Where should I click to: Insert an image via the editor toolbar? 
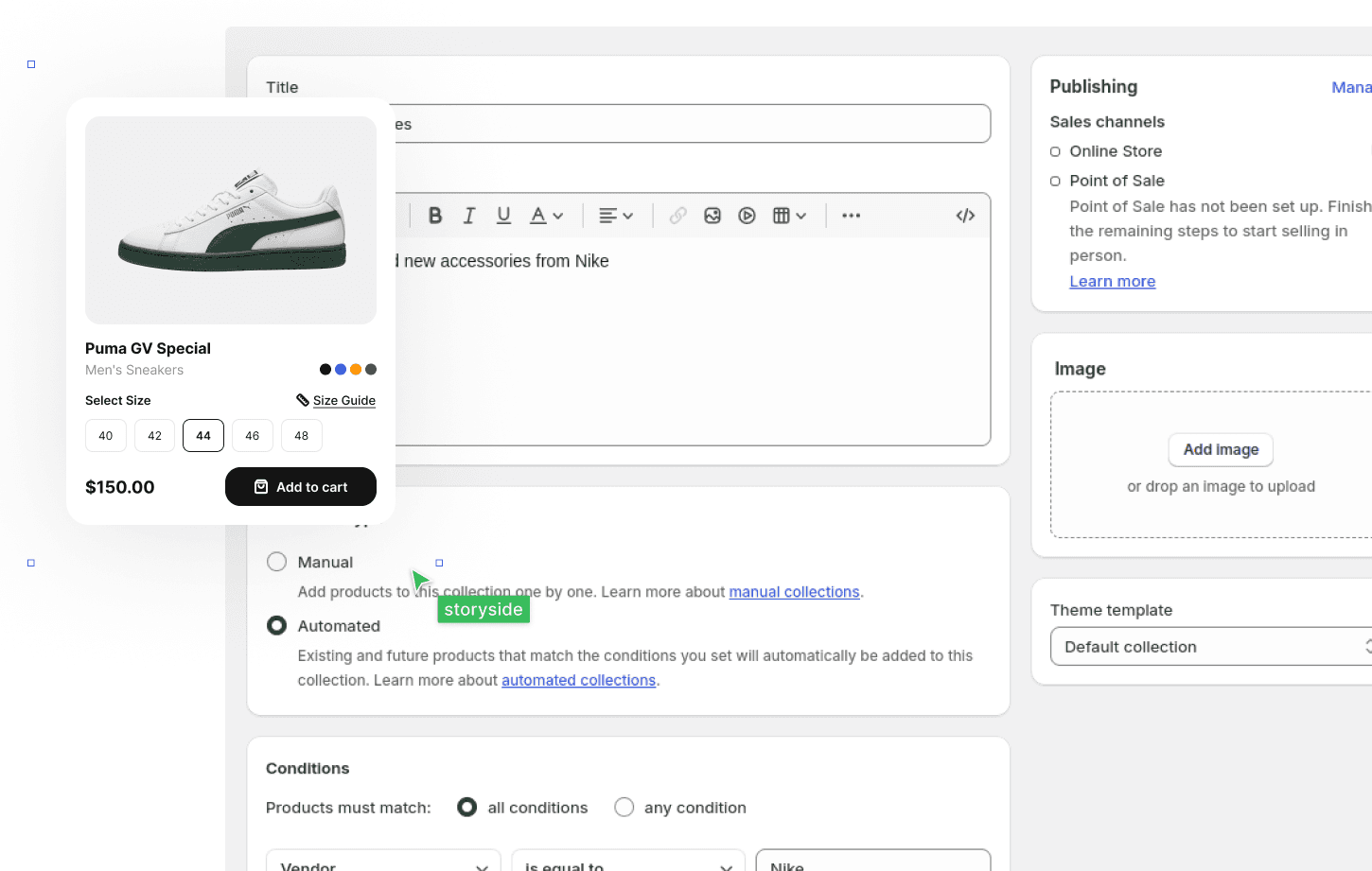[712, 216]
